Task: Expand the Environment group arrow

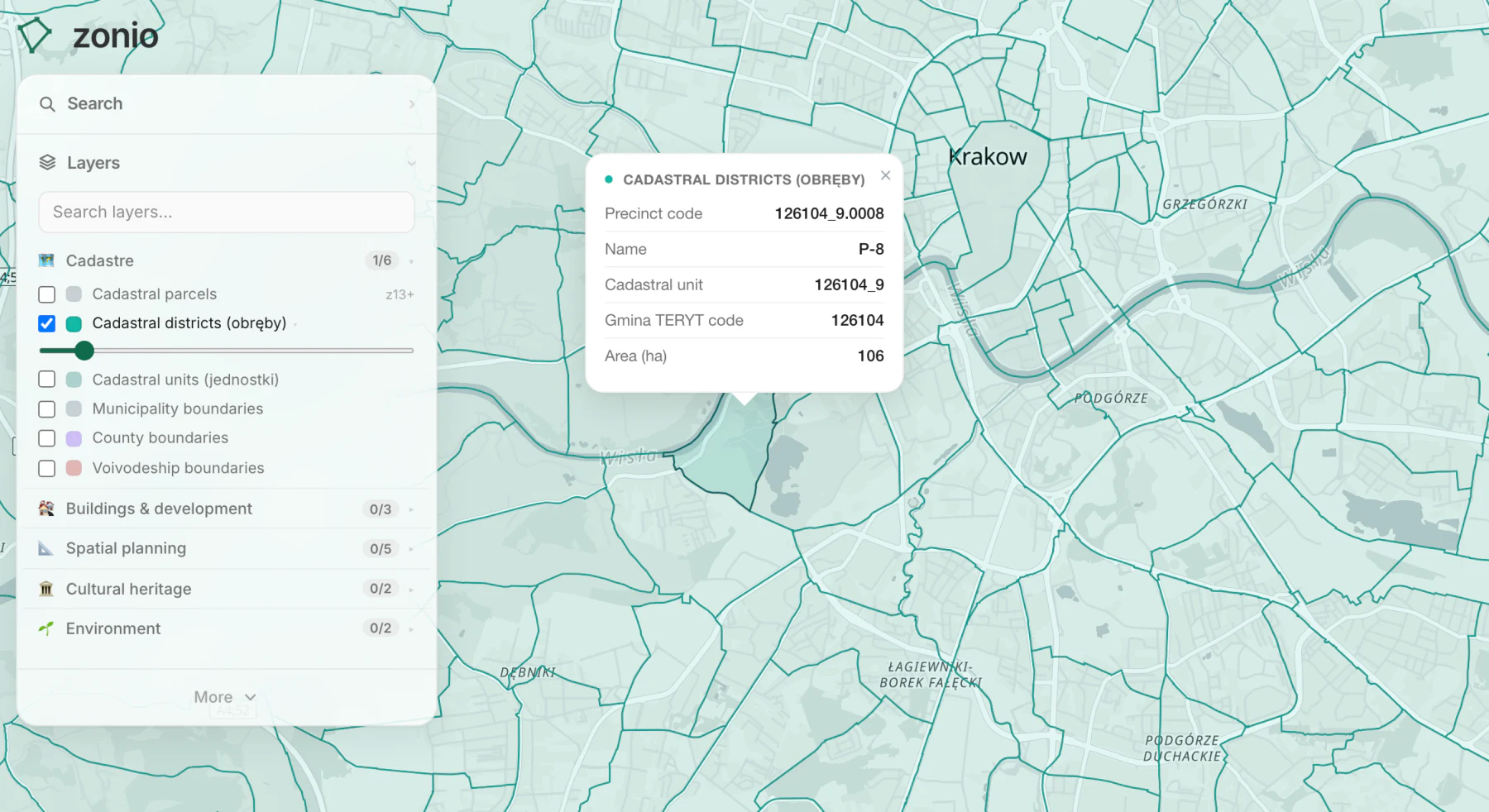Action: point(411,628)
